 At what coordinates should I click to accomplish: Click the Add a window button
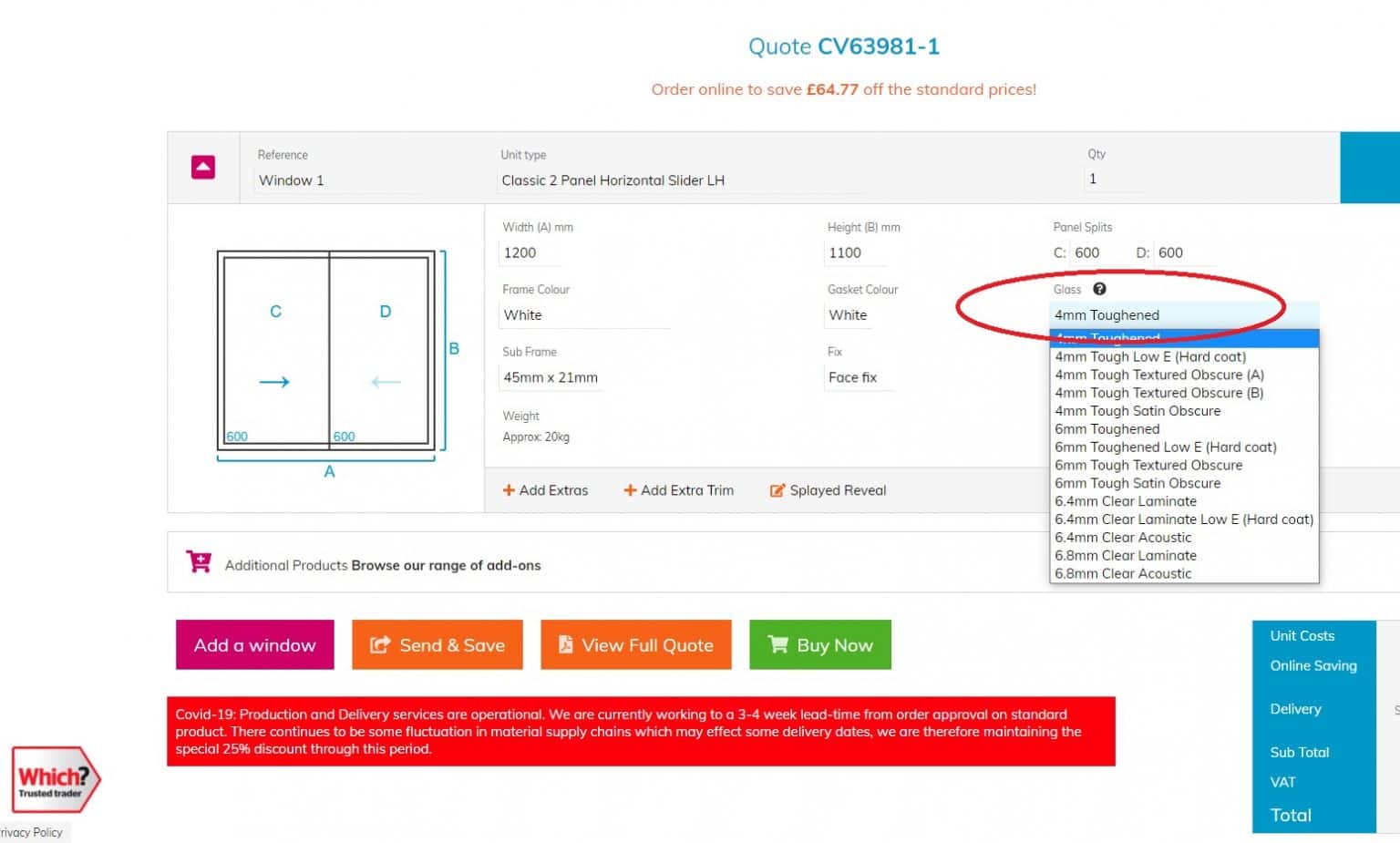254,645
